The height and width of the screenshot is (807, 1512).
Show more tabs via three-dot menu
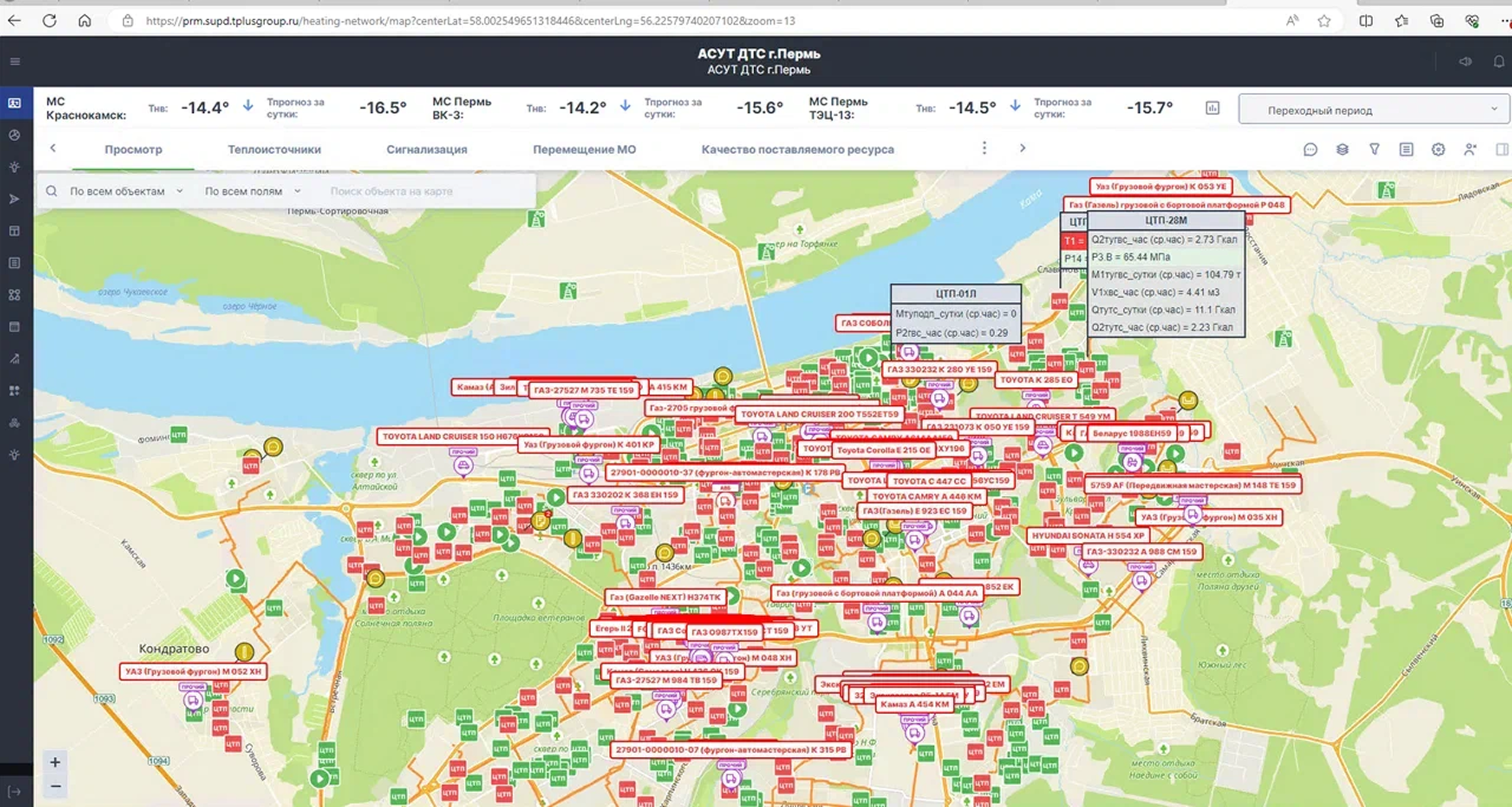984,148
